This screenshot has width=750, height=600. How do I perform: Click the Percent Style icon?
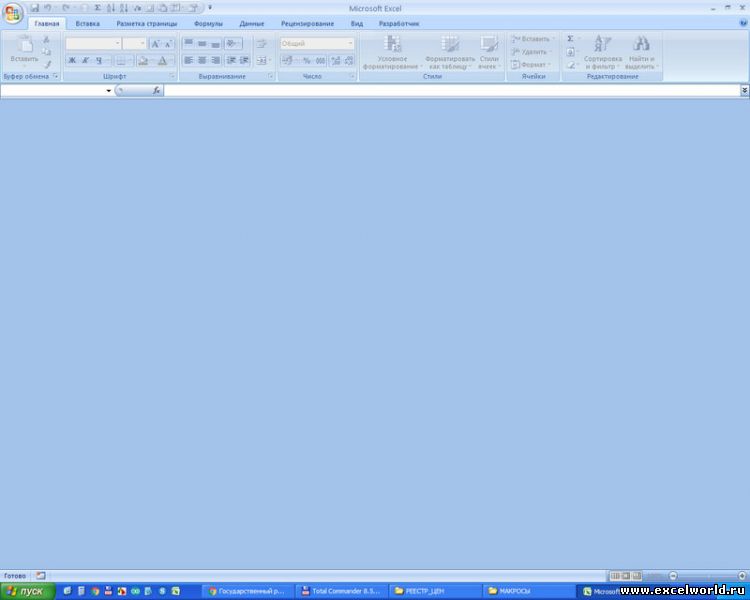tap(307, 60)
